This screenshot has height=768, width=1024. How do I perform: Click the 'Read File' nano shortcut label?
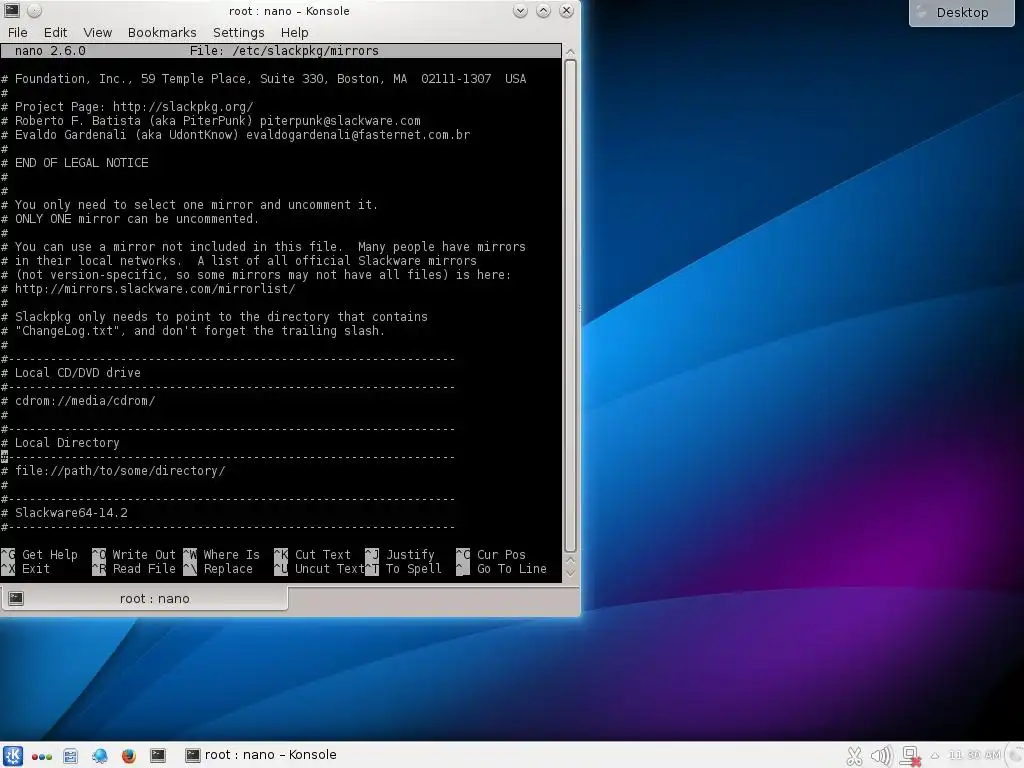click(x=144, y=569)
